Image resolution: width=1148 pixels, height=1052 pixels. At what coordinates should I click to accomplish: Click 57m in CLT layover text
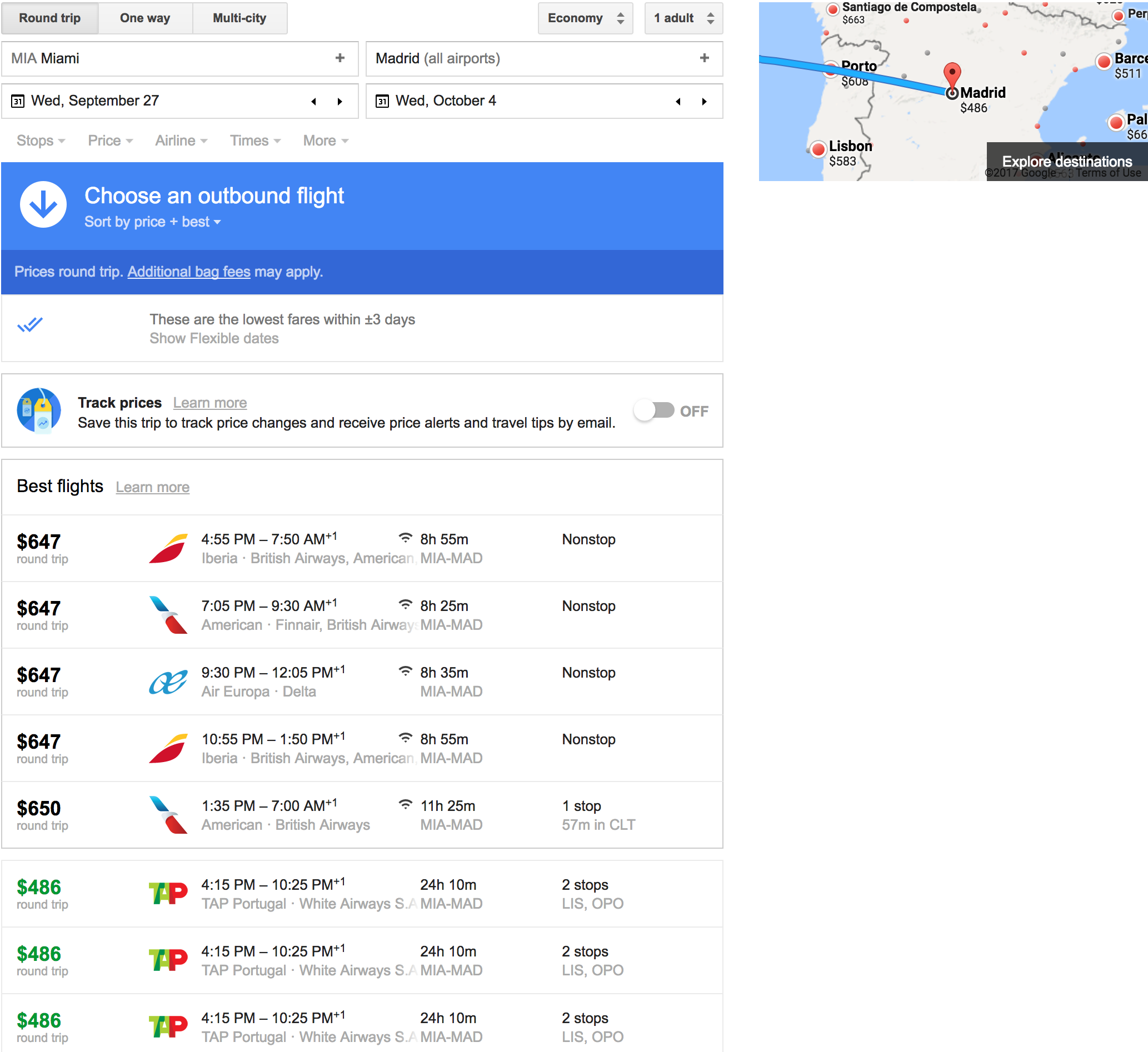[x=598, y=824]
